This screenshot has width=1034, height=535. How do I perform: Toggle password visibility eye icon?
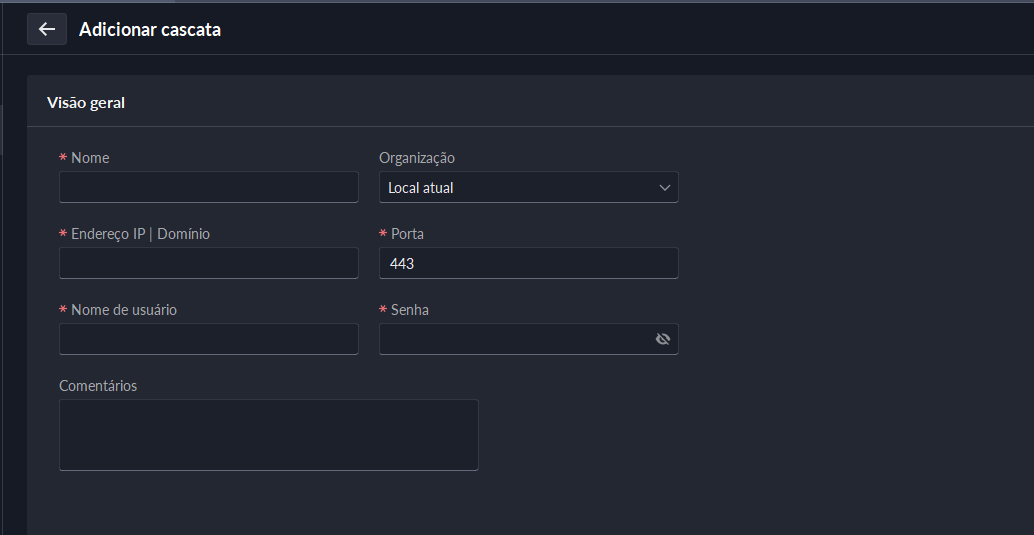(x=662, y=339)
